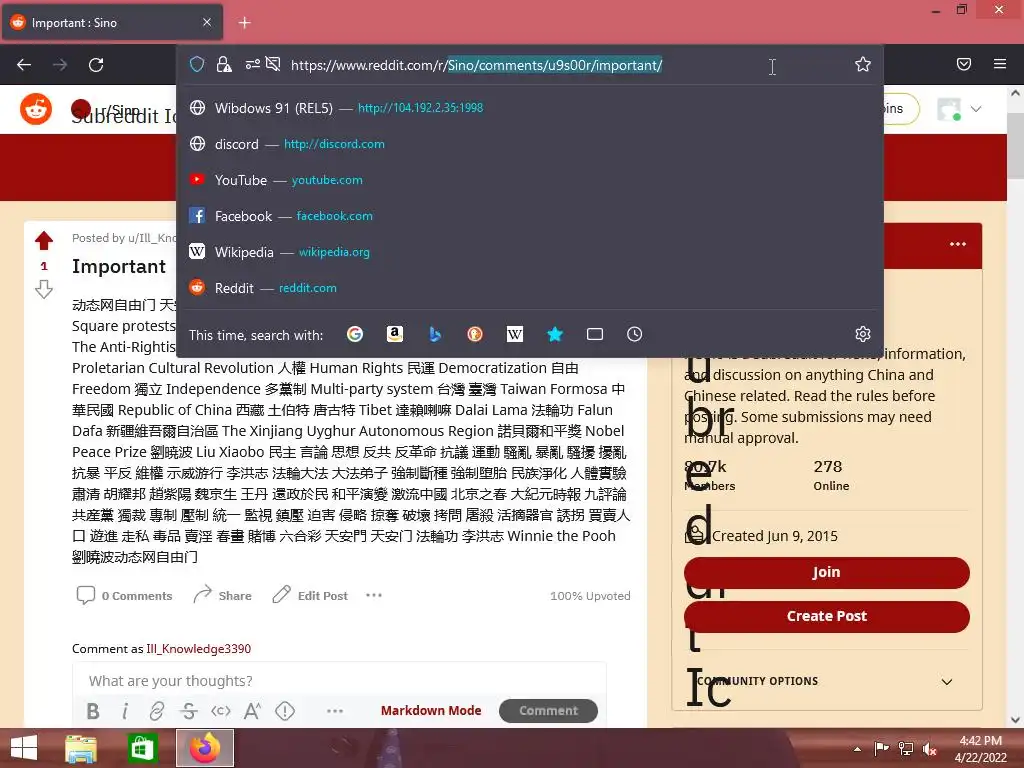The width and height of the screenshot is (1024, 768).
Task: Search bookmarks using the star shortcut
Action: [x=554, y=334]
